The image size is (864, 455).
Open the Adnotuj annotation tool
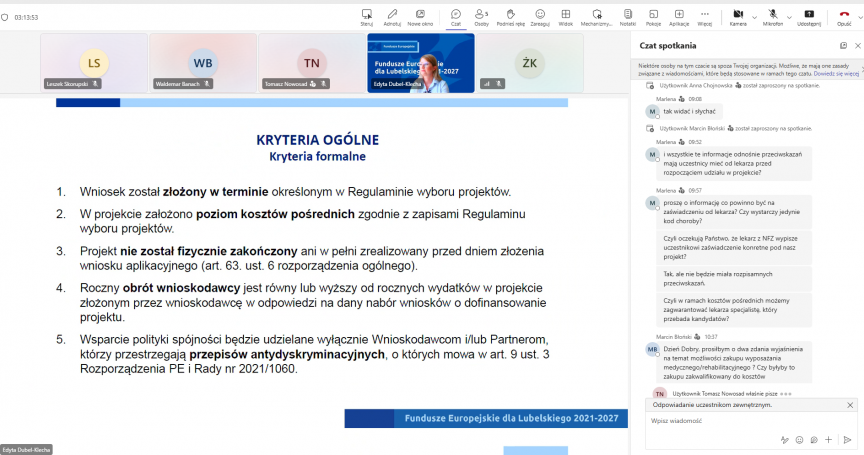[392, 17]
